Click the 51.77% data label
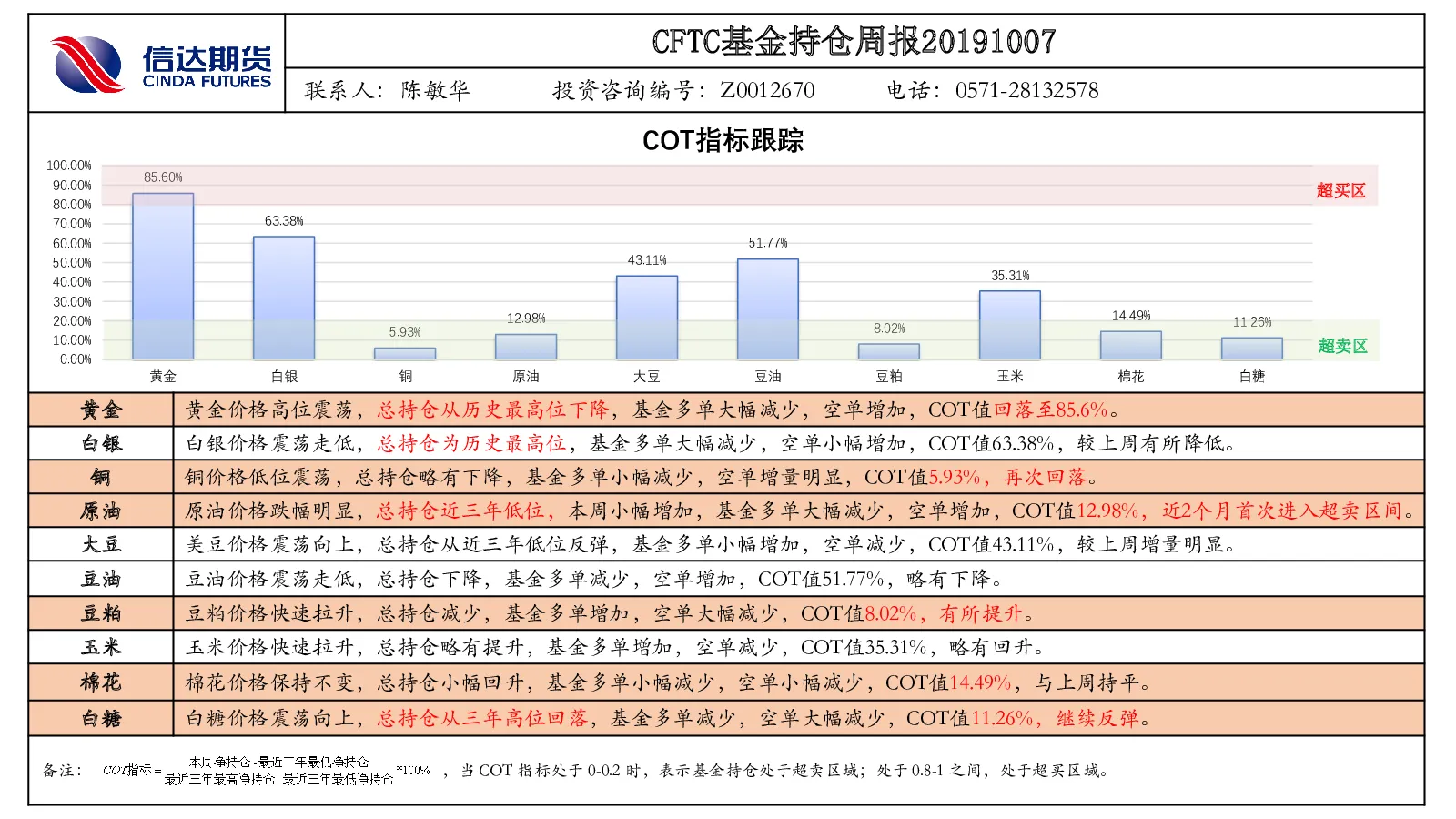This screenshot has height=819, width=1456. (768, 243)
